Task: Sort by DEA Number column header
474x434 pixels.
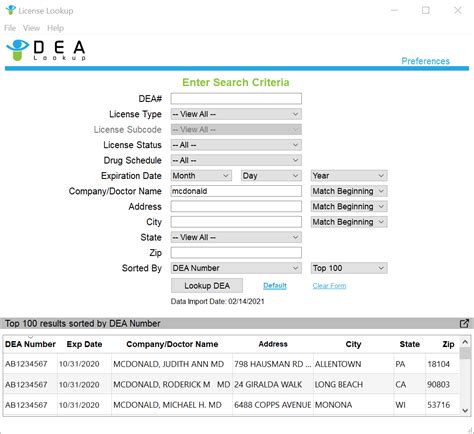Action: click(30, 344)
